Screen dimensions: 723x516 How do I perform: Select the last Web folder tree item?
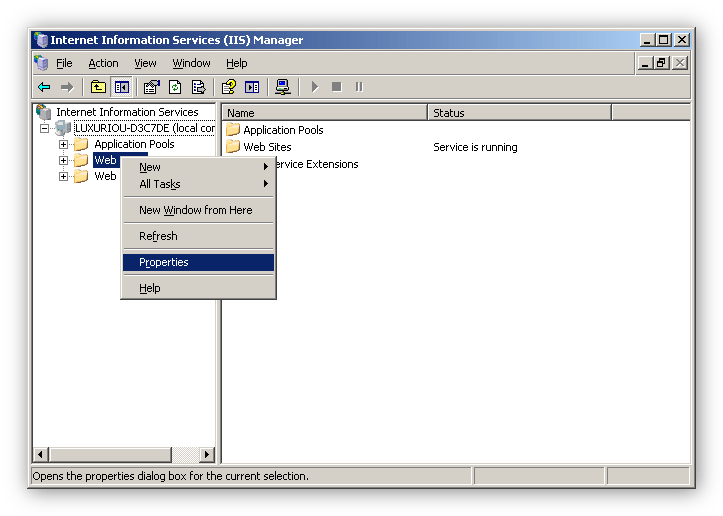coord(105,176)
